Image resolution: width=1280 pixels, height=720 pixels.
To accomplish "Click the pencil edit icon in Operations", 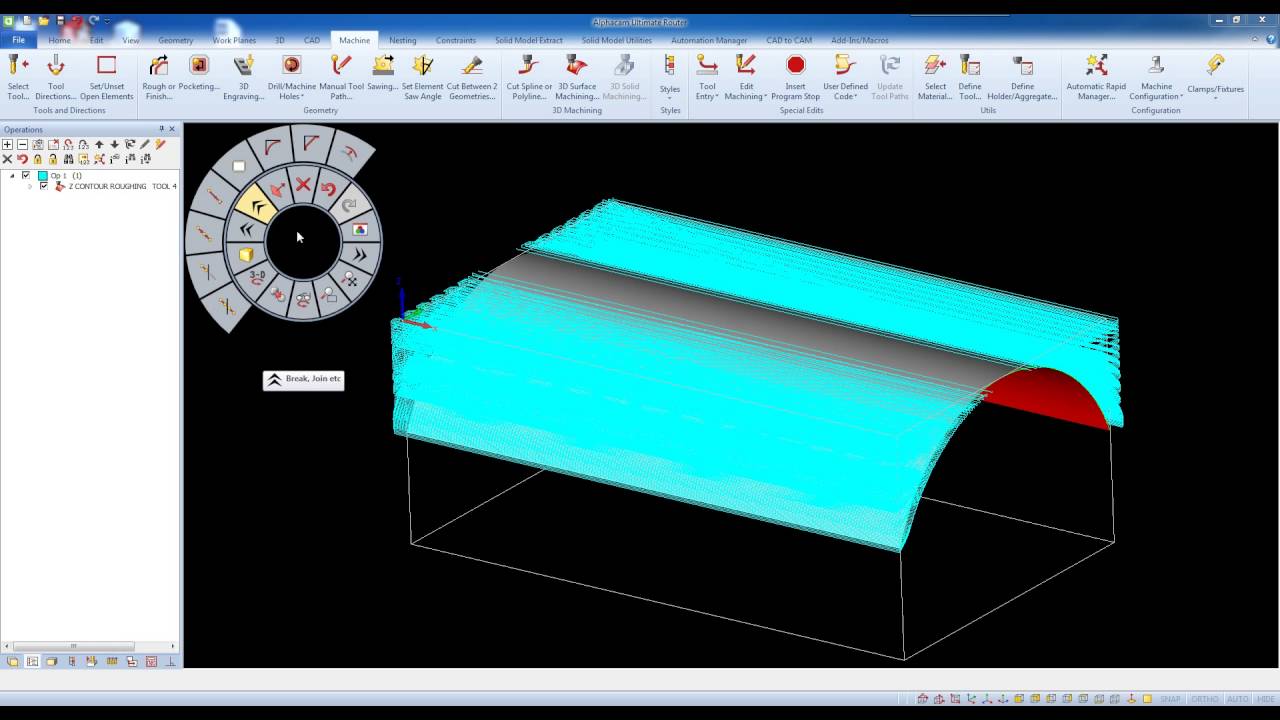I will click(145, 145).
